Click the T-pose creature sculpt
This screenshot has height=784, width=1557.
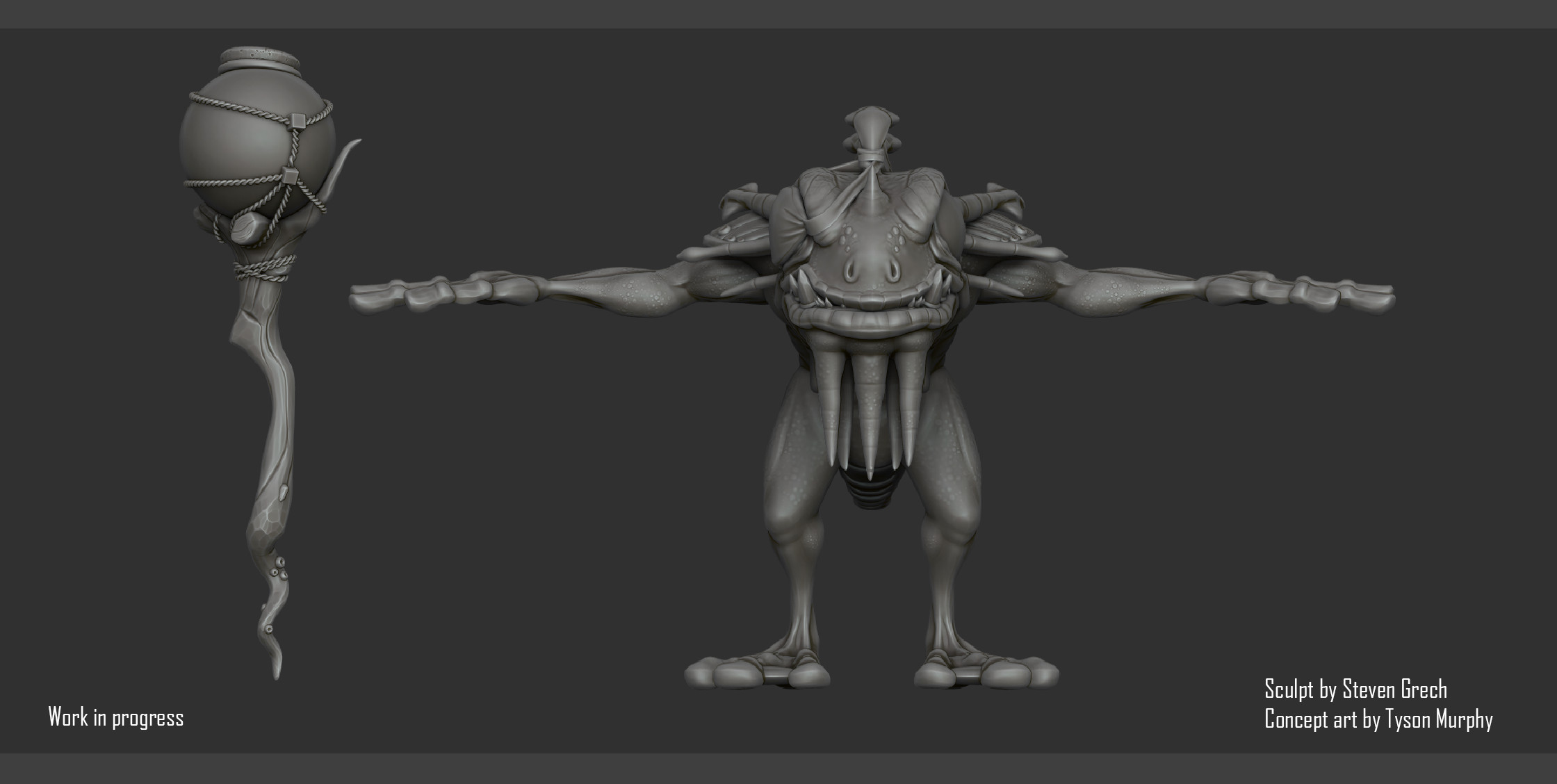click(872, 397)
